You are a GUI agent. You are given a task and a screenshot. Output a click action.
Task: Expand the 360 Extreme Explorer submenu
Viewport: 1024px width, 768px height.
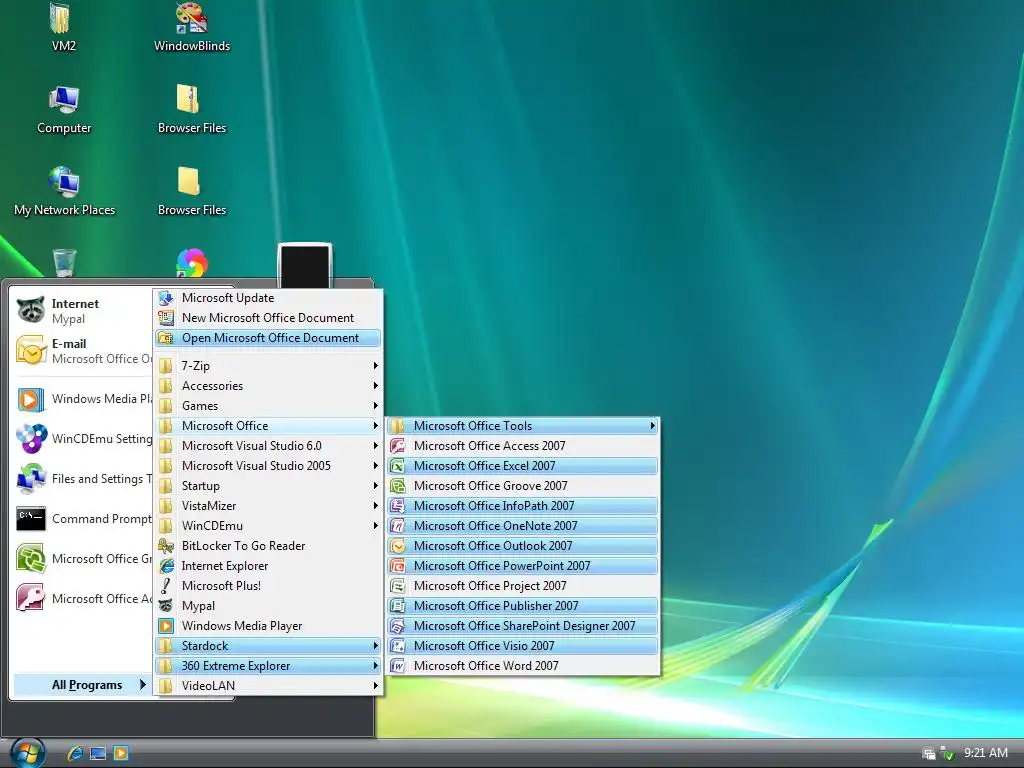tap(268, 666)
